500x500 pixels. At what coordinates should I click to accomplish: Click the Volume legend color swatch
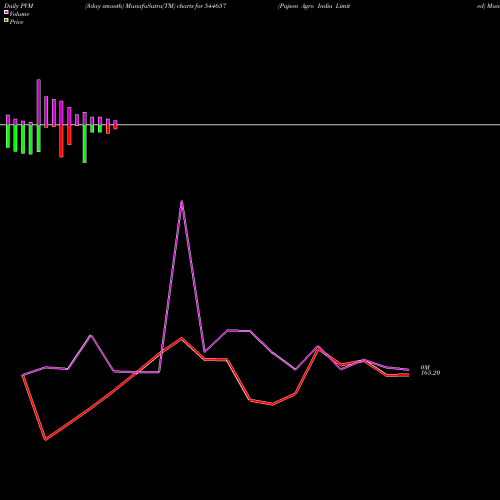point(6,12)
